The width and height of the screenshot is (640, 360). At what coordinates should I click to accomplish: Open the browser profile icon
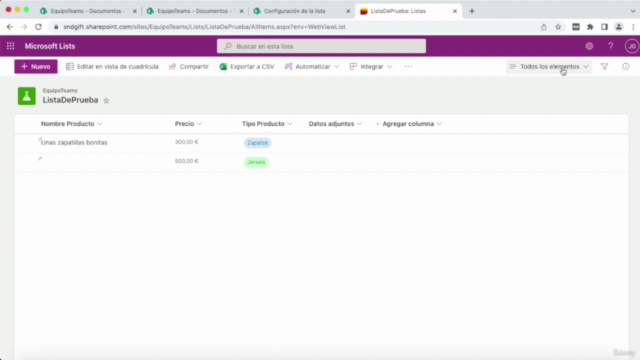[x=619, y=27]
